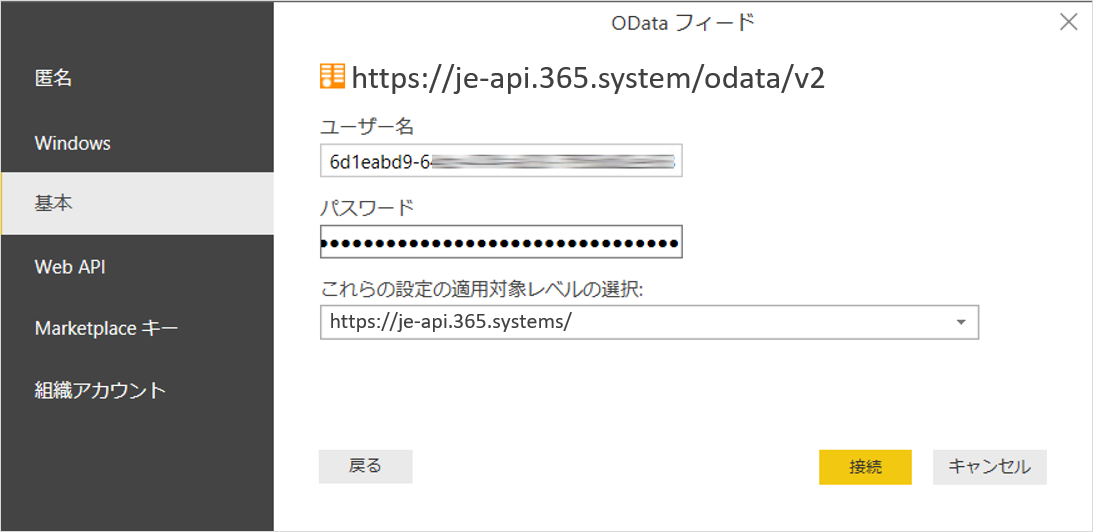Click the je-api.365.system/odata/v2 URL heading
Viewport: 1093px width, 532px height.
tap(588, 78)
